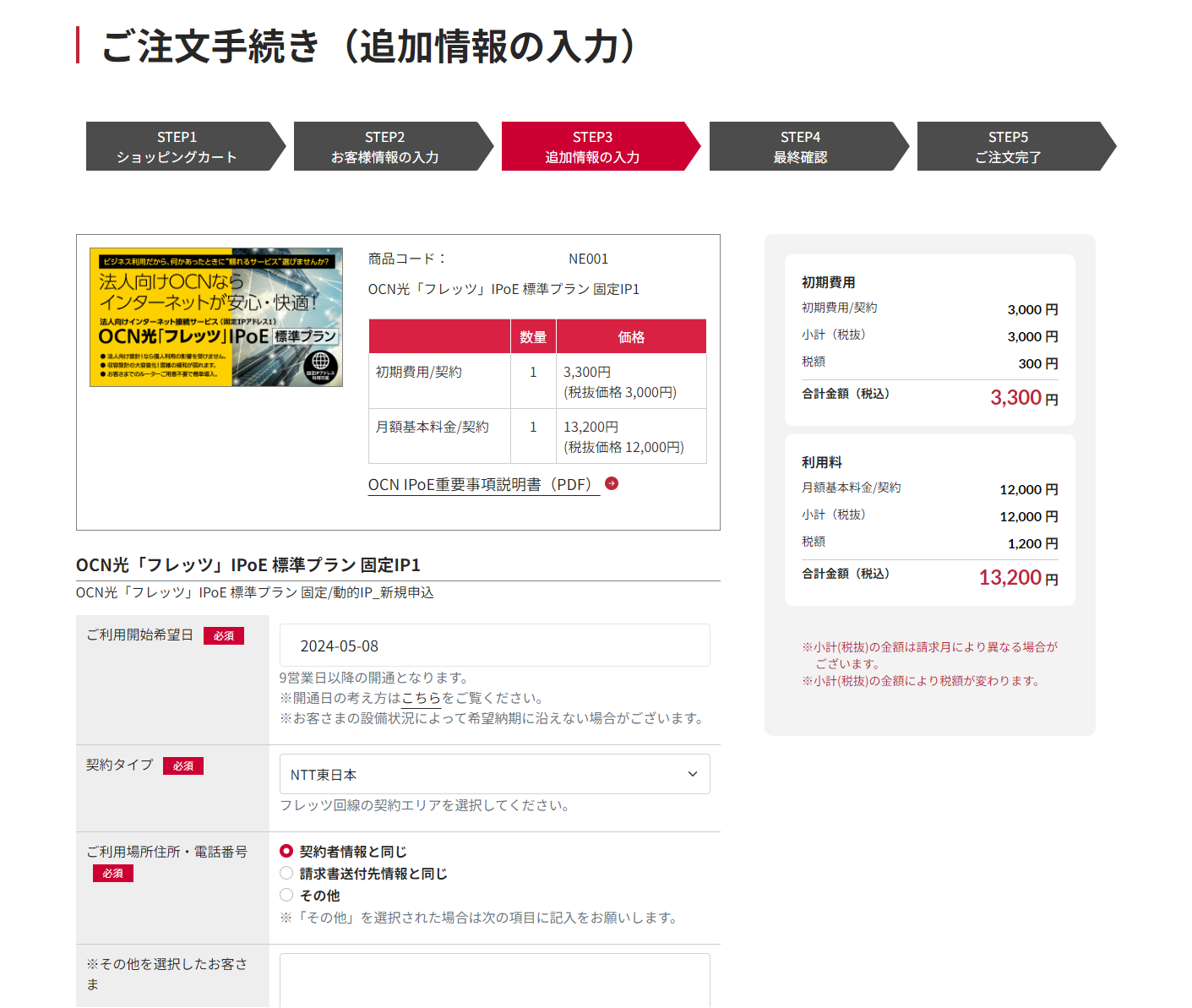Click 税額 1,200 円 value
Image resolution: width=1192 pixels, height=1008 pixels.
1032,543
